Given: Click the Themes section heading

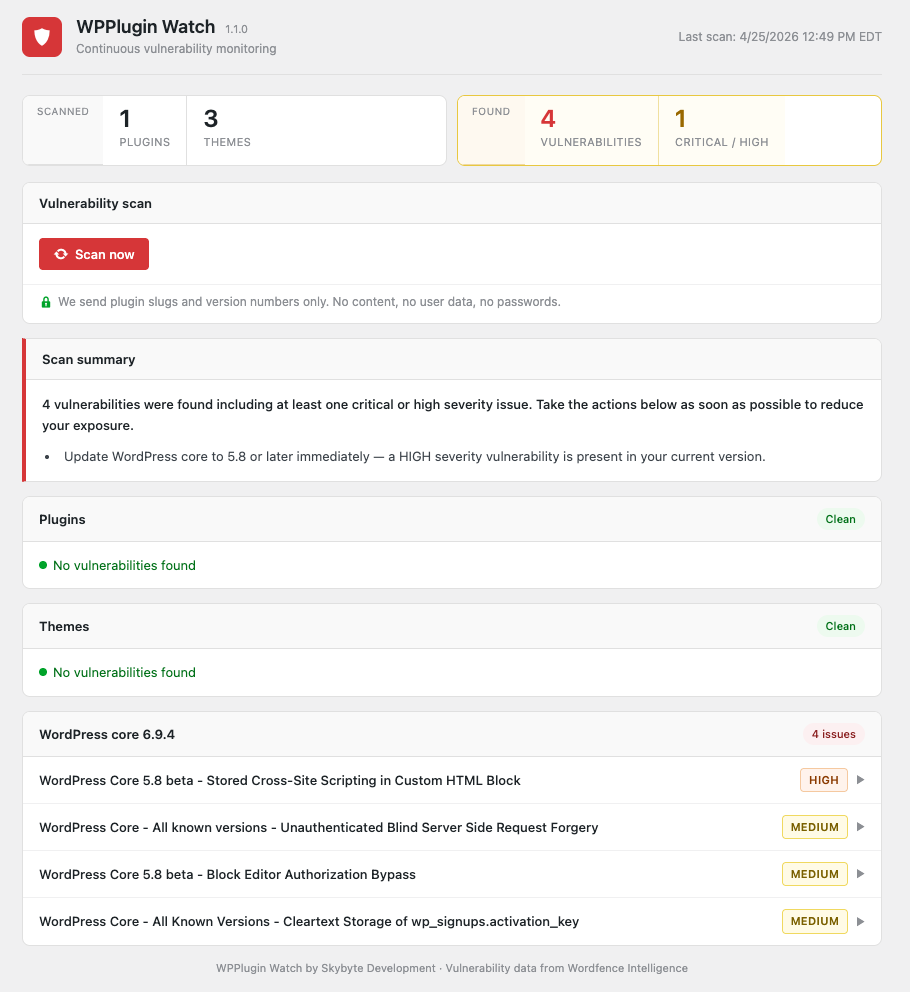Looking at the screenshot, I should 64,626.
